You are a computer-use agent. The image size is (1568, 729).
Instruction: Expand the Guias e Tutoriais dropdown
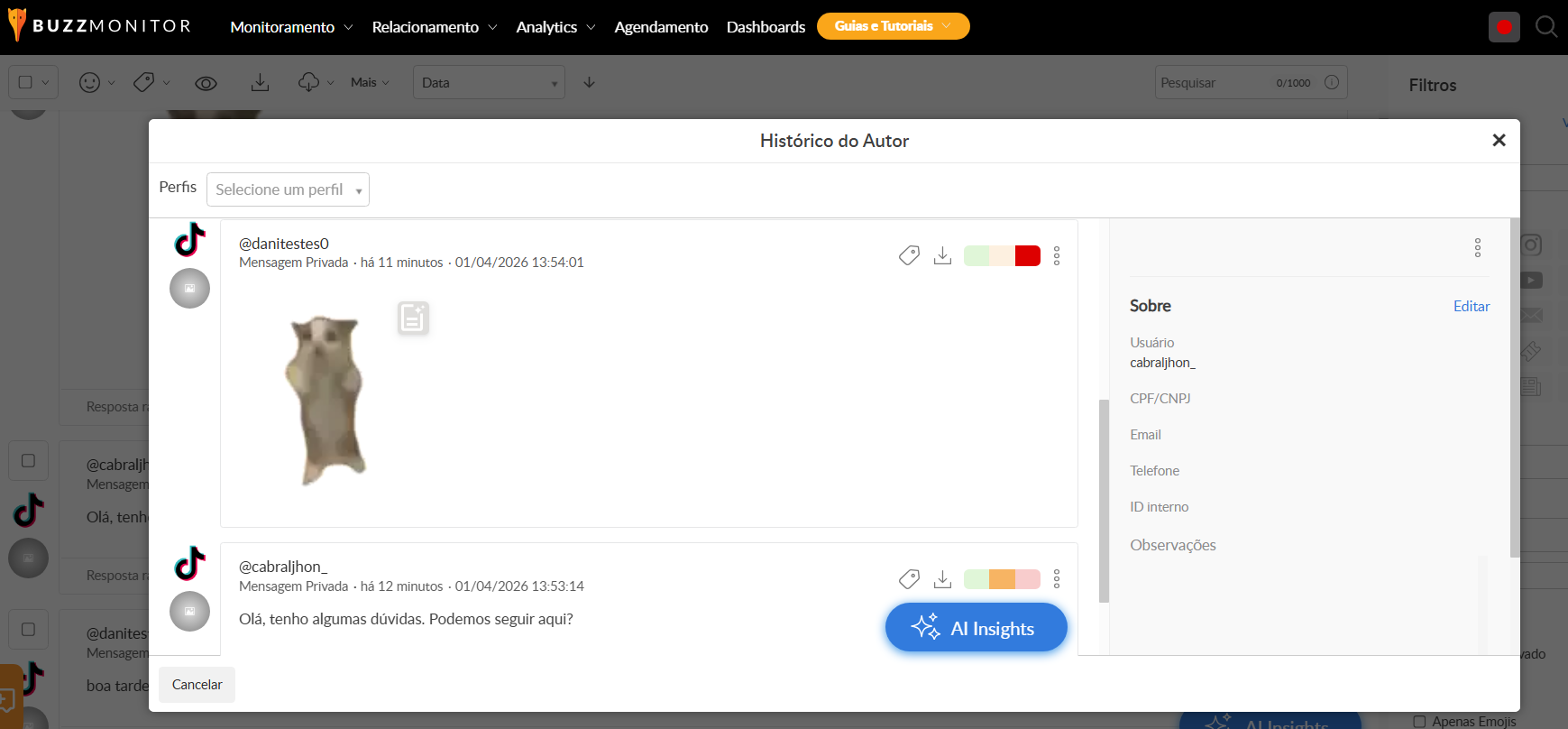coord(893,26)
